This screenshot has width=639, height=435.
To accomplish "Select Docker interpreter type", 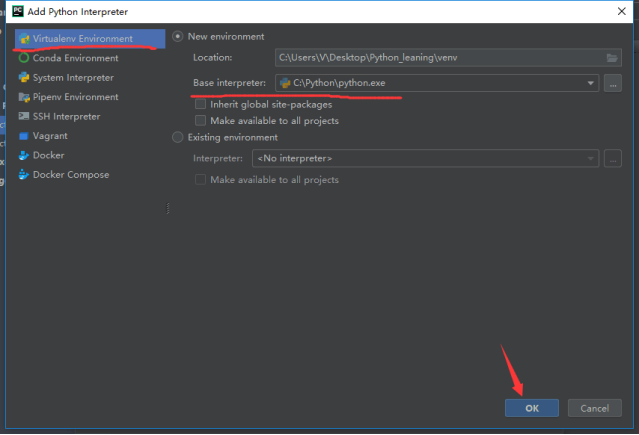I will click(x=90, y=155).
